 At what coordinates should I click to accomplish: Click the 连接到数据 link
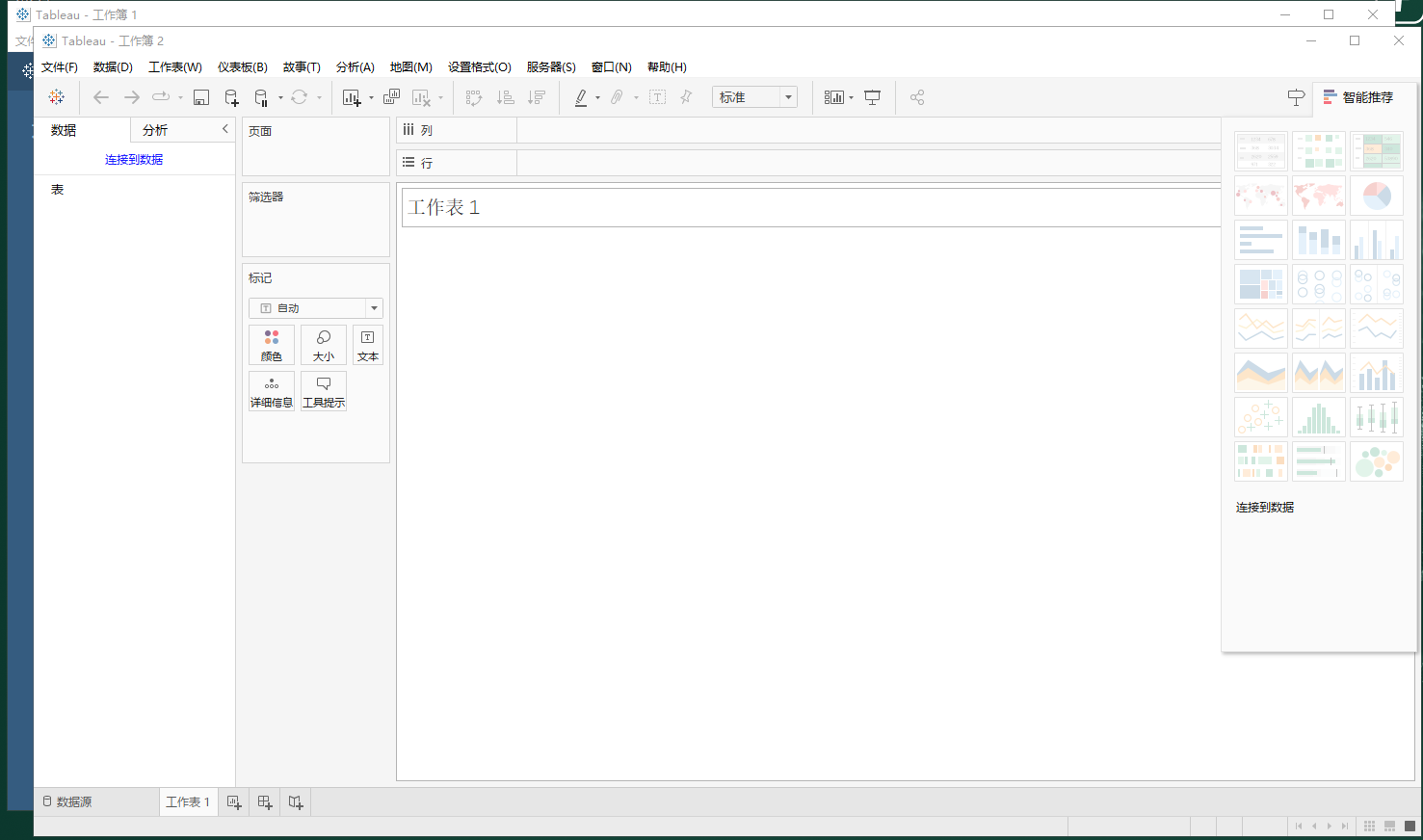coord(133,159)
